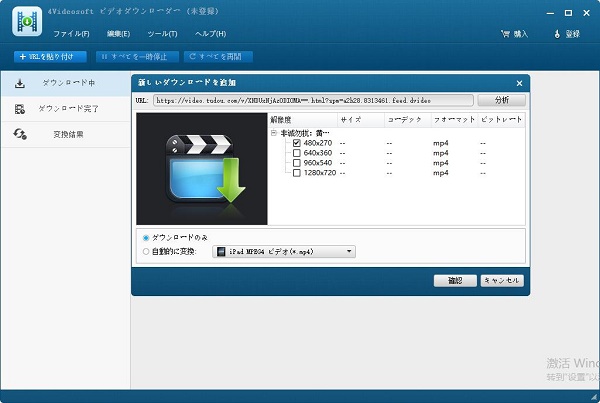Select the ダウンロードのみ radio button

click(146, 238)
